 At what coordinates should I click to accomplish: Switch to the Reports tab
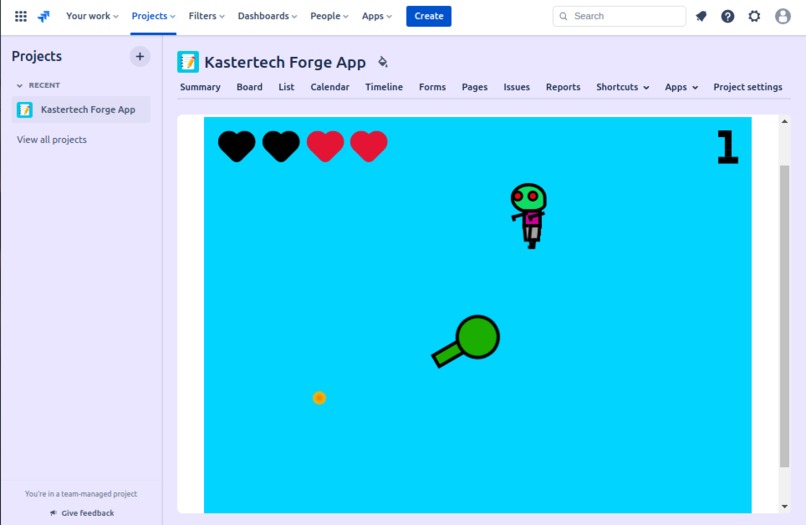(x=563, y=87)
